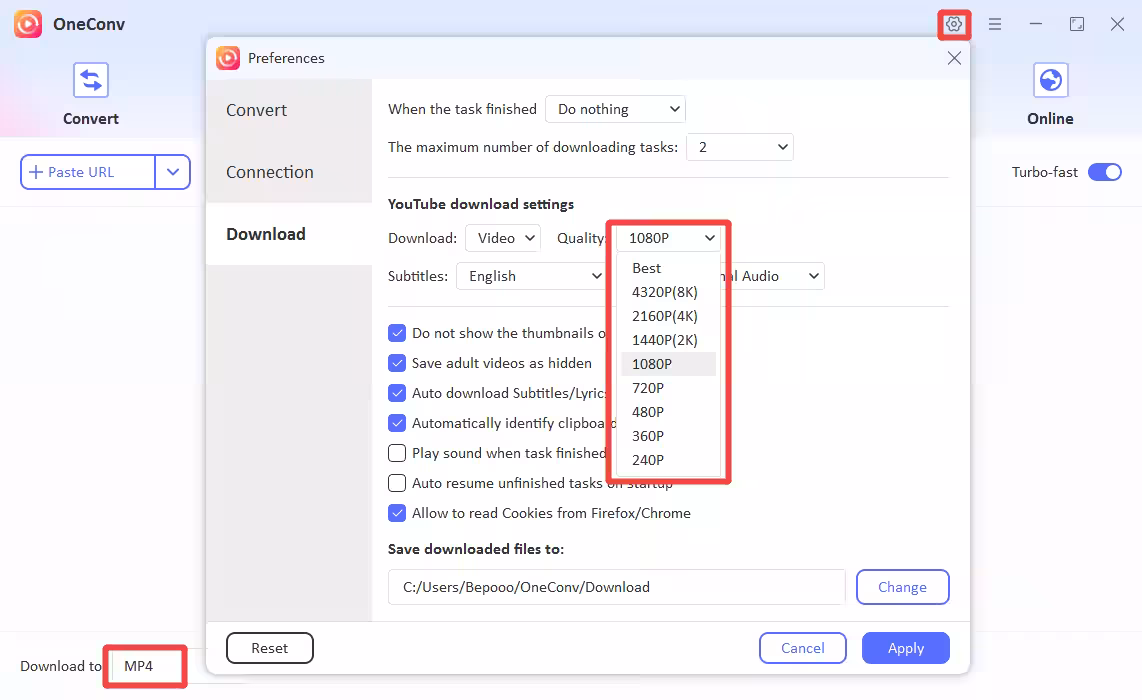Click the save path input field
Screen dimensions: 1142x700
click(616, 587)
